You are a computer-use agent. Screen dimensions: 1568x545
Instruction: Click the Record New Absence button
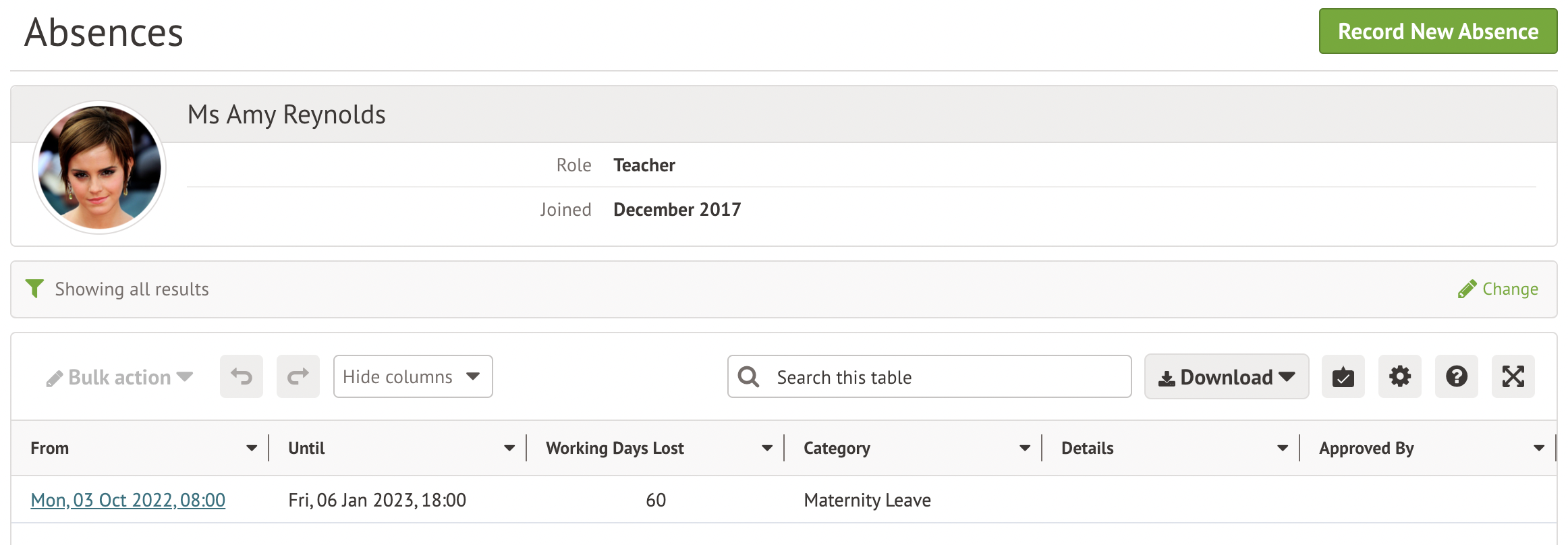pyautogui.click(x=1438, y=32)
